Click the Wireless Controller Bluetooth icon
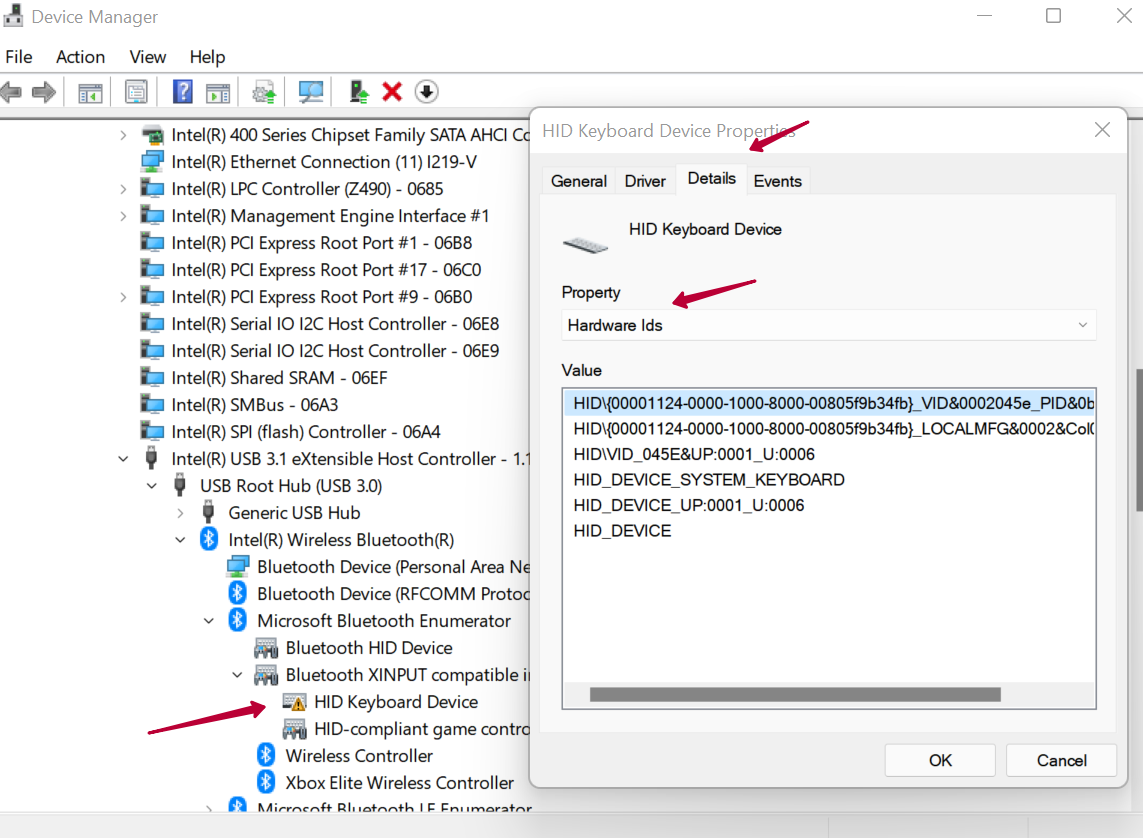 (x=266, y=755)
